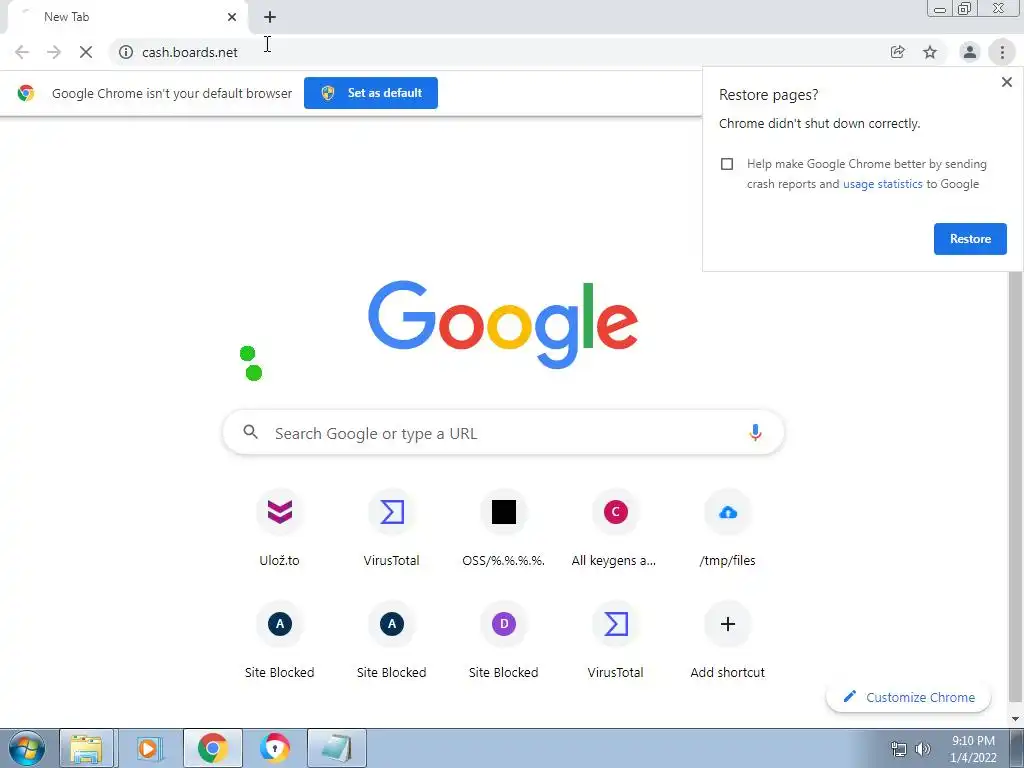The image size is (1024, 768).
Task: Bookmark this tab with star icon
Action: pos(930,52)
